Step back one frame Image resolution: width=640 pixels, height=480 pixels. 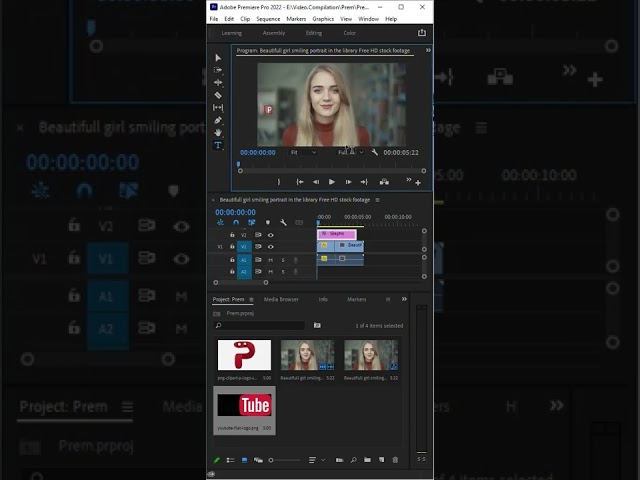click(x=316, y=182)
